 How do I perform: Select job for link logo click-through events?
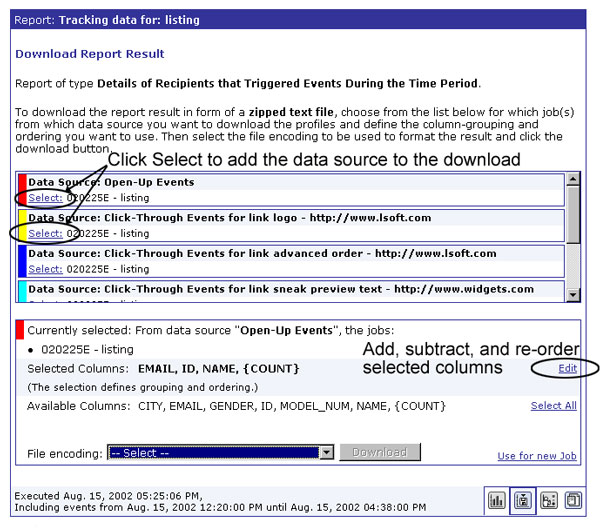(45, 233)
